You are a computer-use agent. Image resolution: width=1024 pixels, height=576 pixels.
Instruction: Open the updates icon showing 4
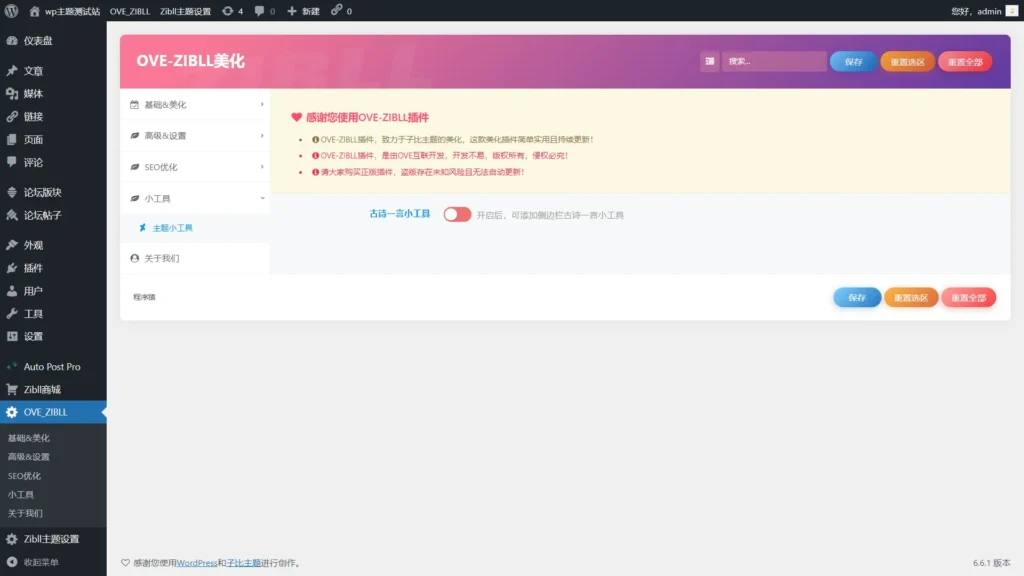point(227,11)
